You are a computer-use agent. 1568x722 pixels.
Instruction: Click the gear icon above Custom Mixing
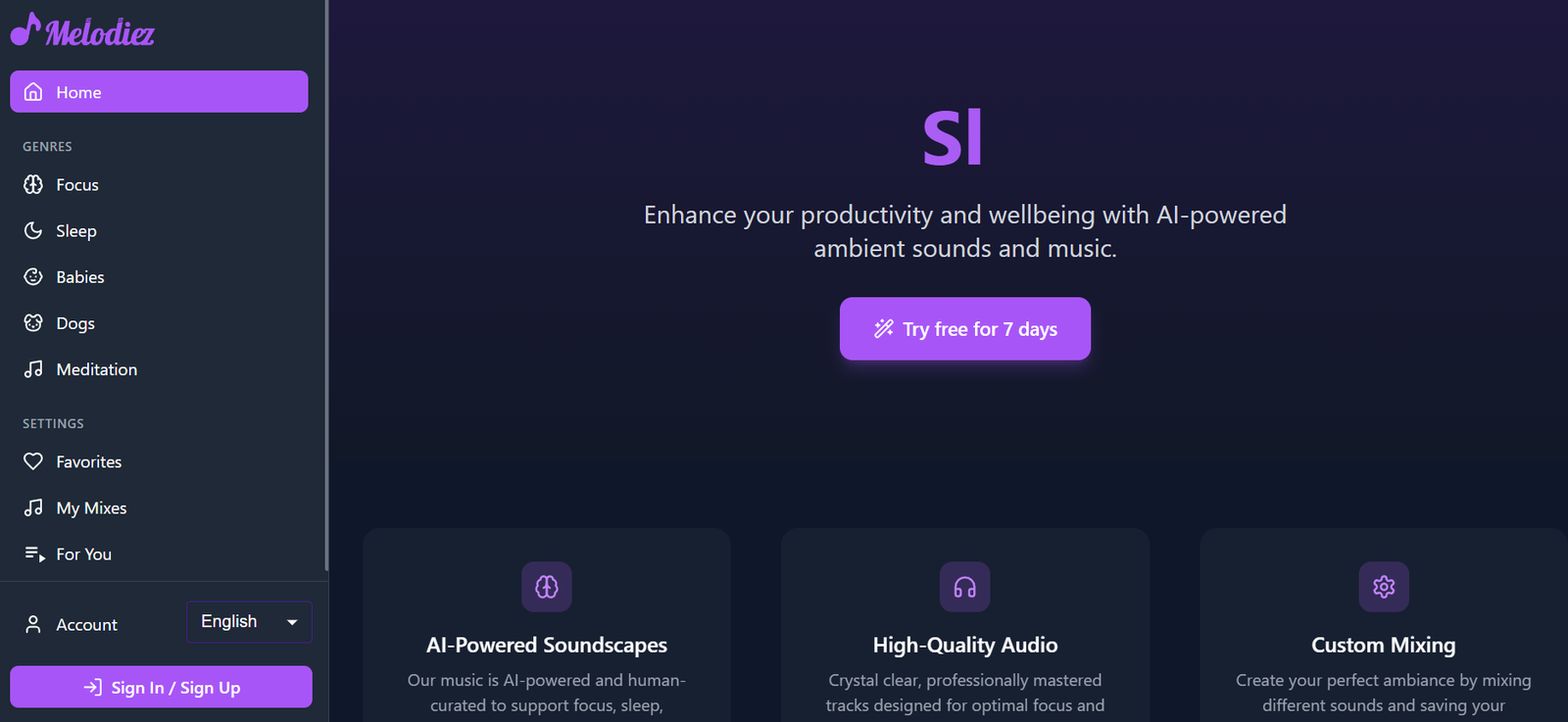1384,587
